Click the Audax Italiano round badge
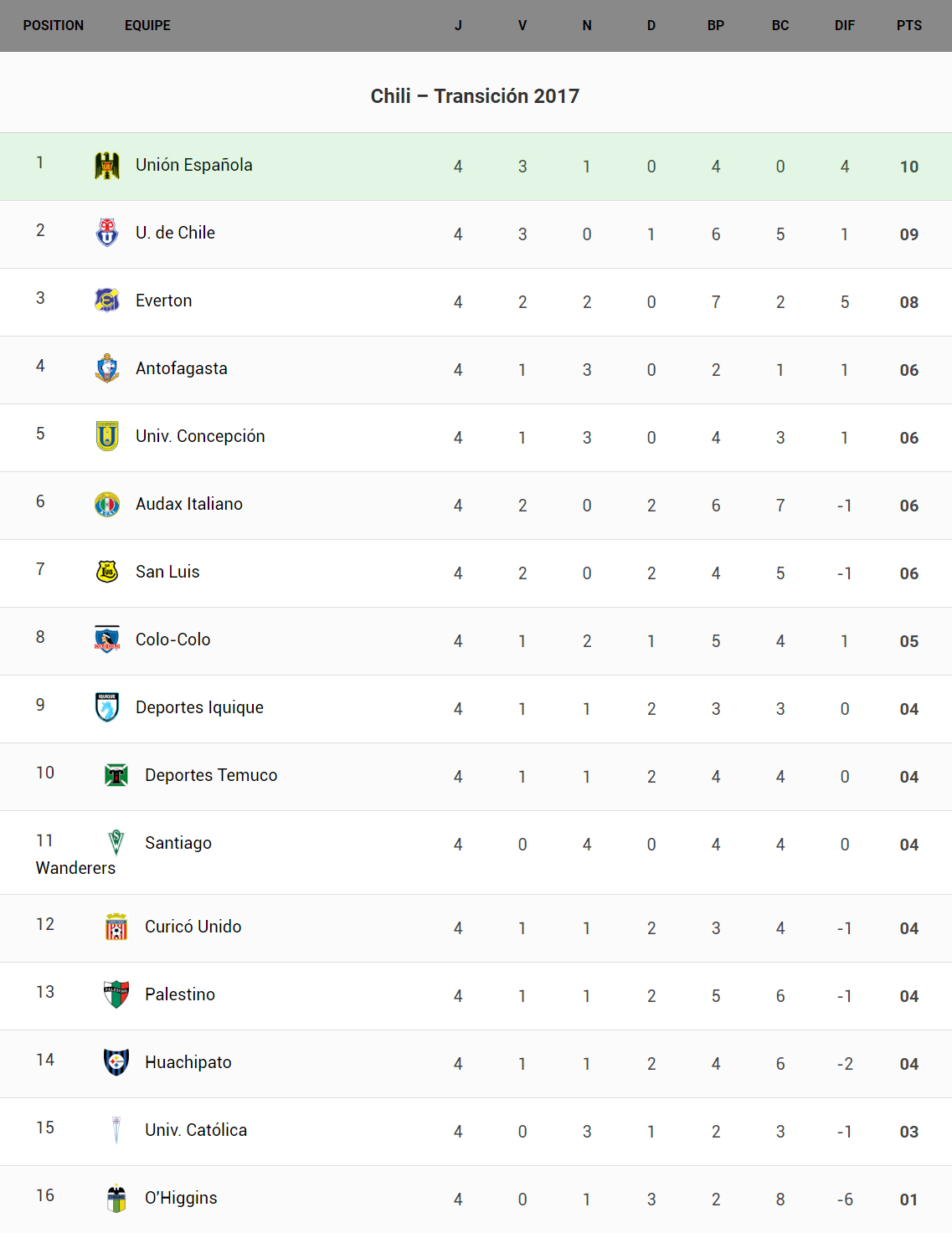Screen dimensions: 952x1233 coord(107,504)
